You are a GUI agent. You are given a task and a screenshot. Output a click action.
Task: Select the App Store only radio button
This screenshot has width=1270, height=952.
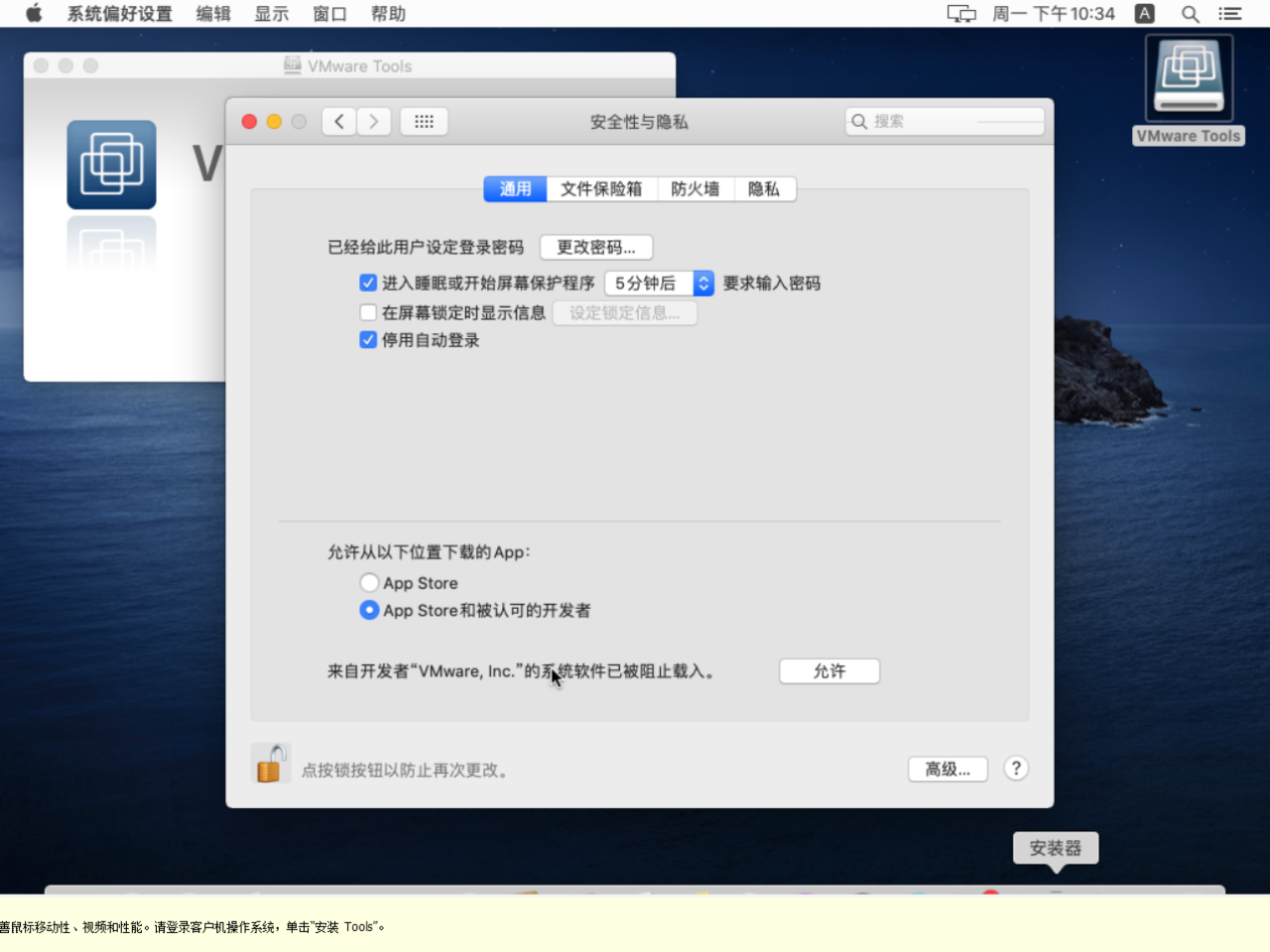[369, 582]
